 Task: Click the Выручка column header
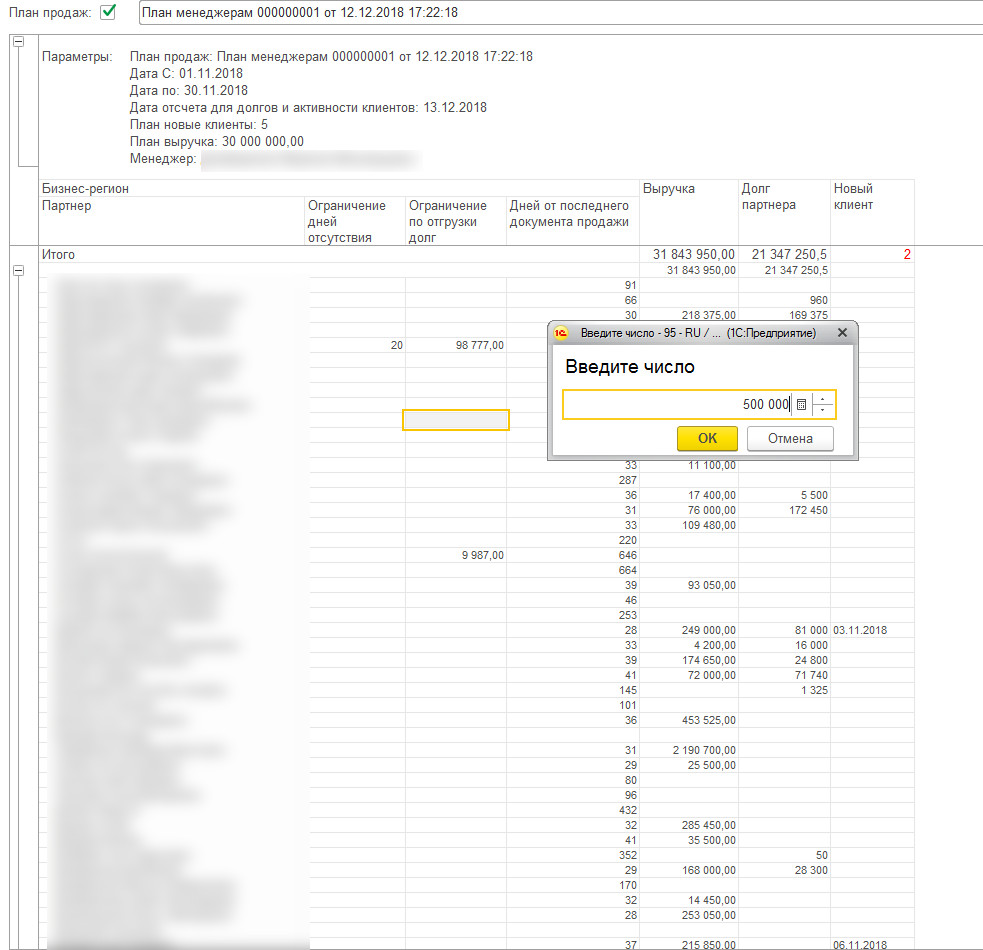click(669, 189)
